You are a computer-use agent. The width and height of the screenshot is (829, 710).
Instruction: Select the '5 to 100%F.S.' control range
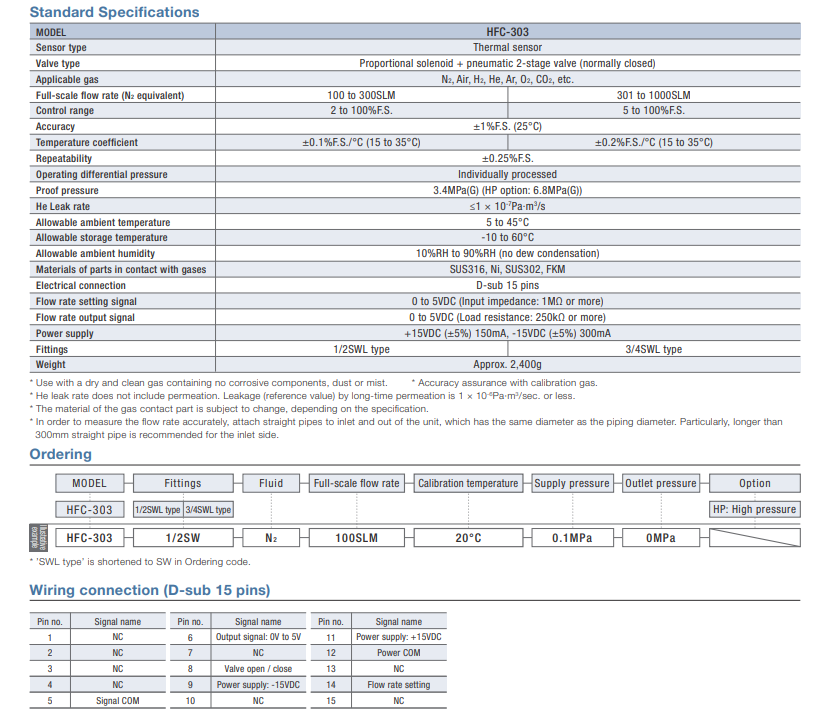[x=654, y=110]
